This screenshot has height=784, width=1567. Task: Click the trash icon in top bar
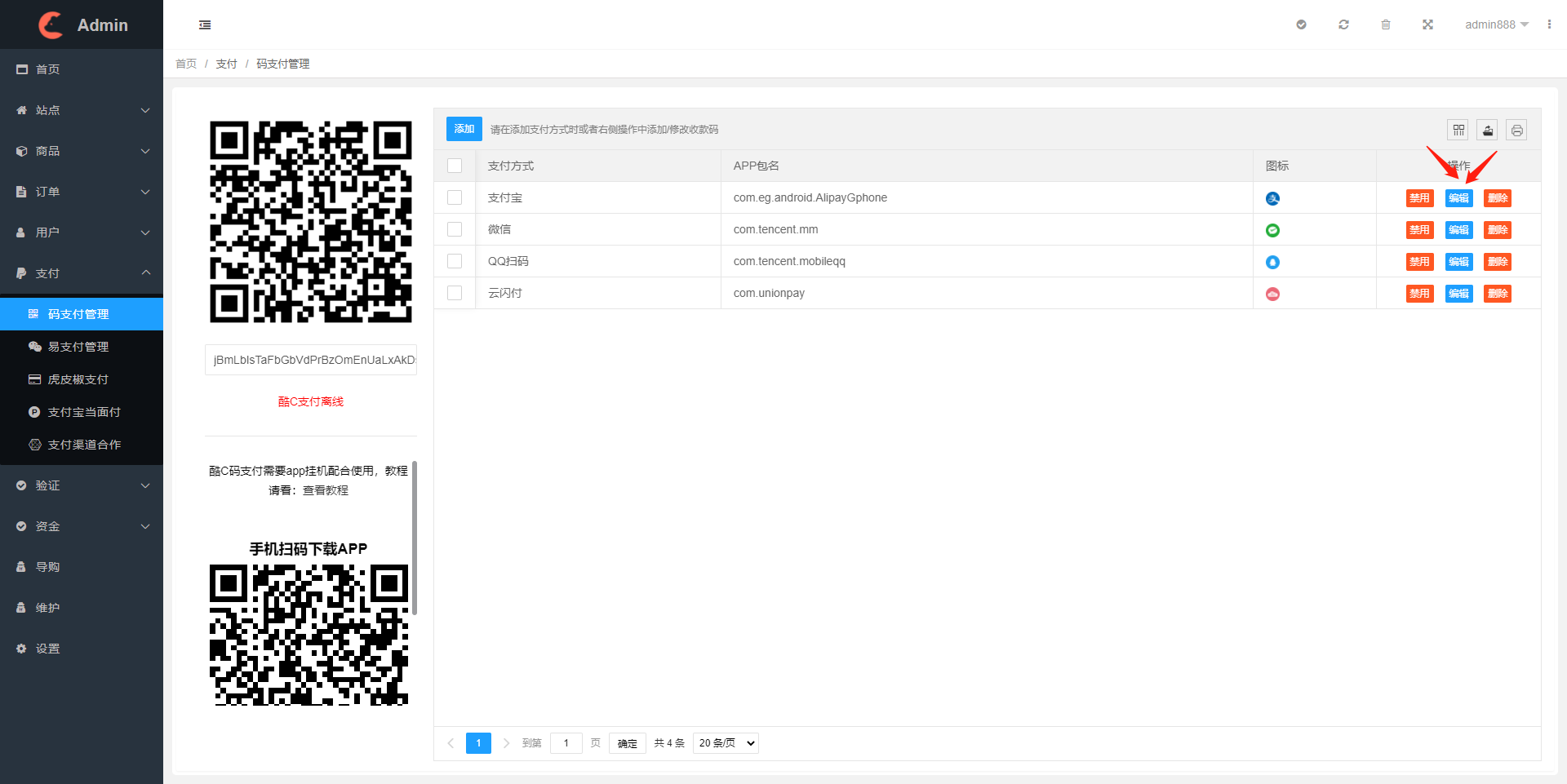(x=1386, y=24)
